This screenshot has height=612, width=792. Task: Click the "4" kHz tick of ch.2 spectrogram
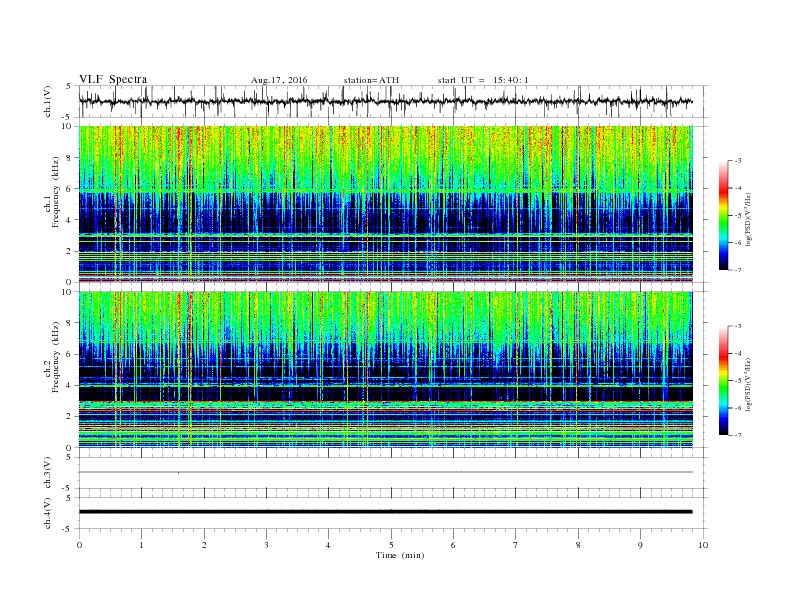(69, 385)
